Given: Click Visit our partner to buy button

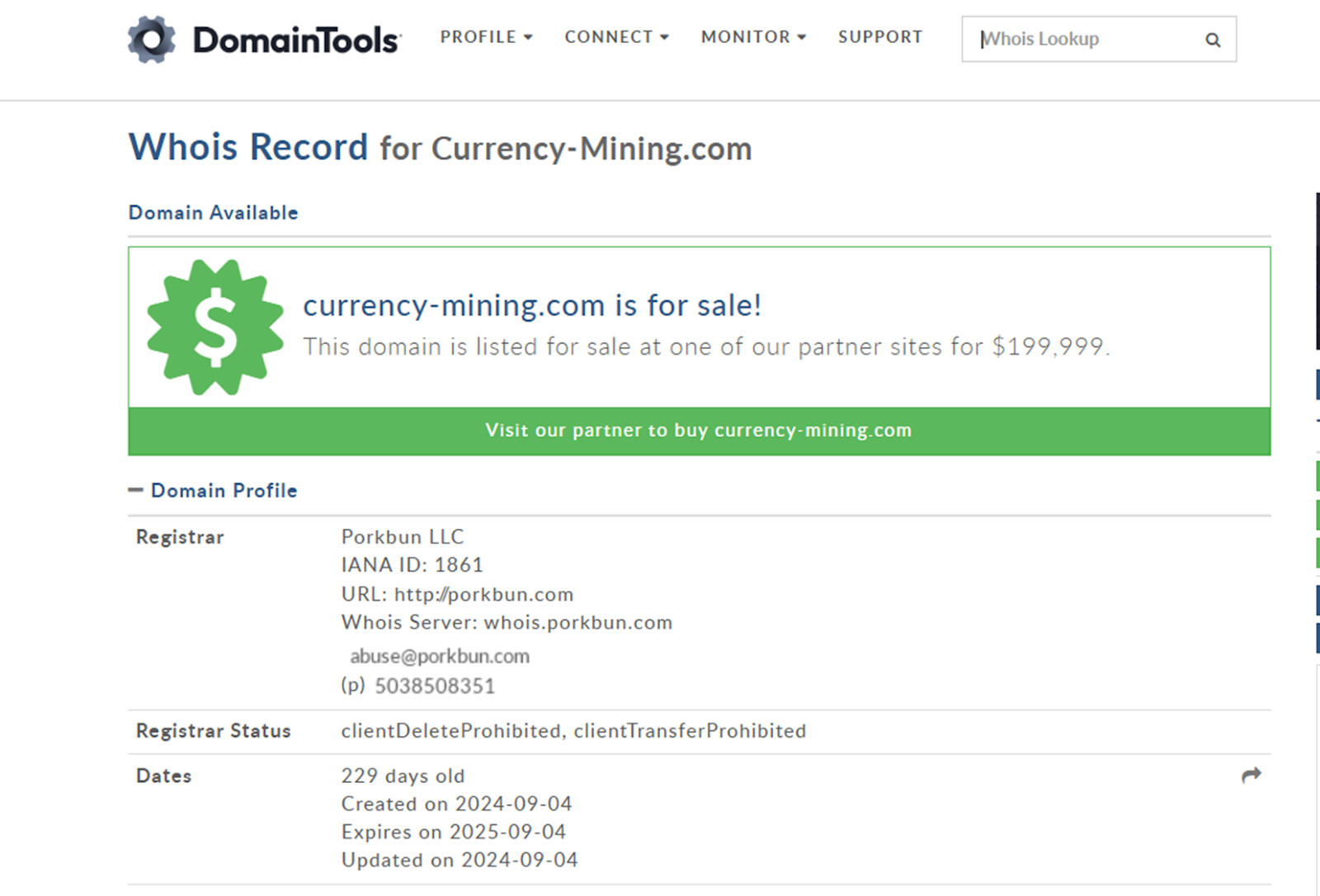Looking at the screenshot, I should click(699, 430).
